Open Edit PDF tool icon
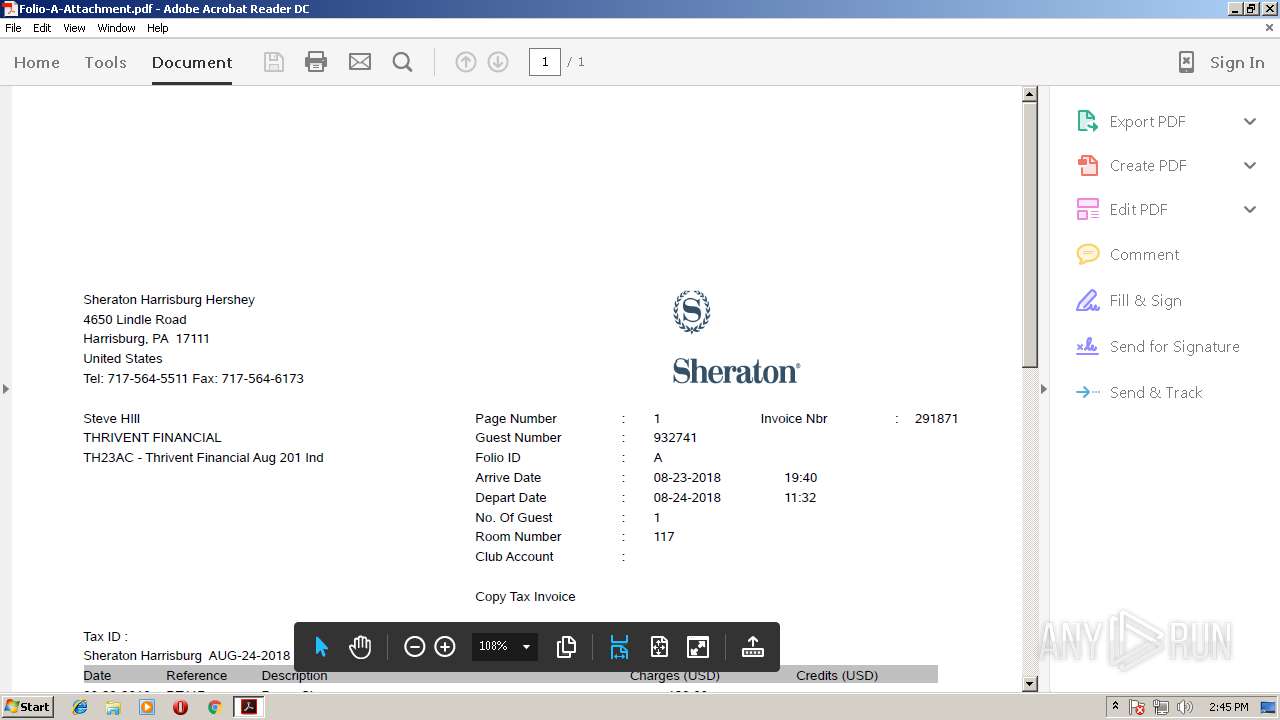 pyautogui.click(x=1087, y=209)
